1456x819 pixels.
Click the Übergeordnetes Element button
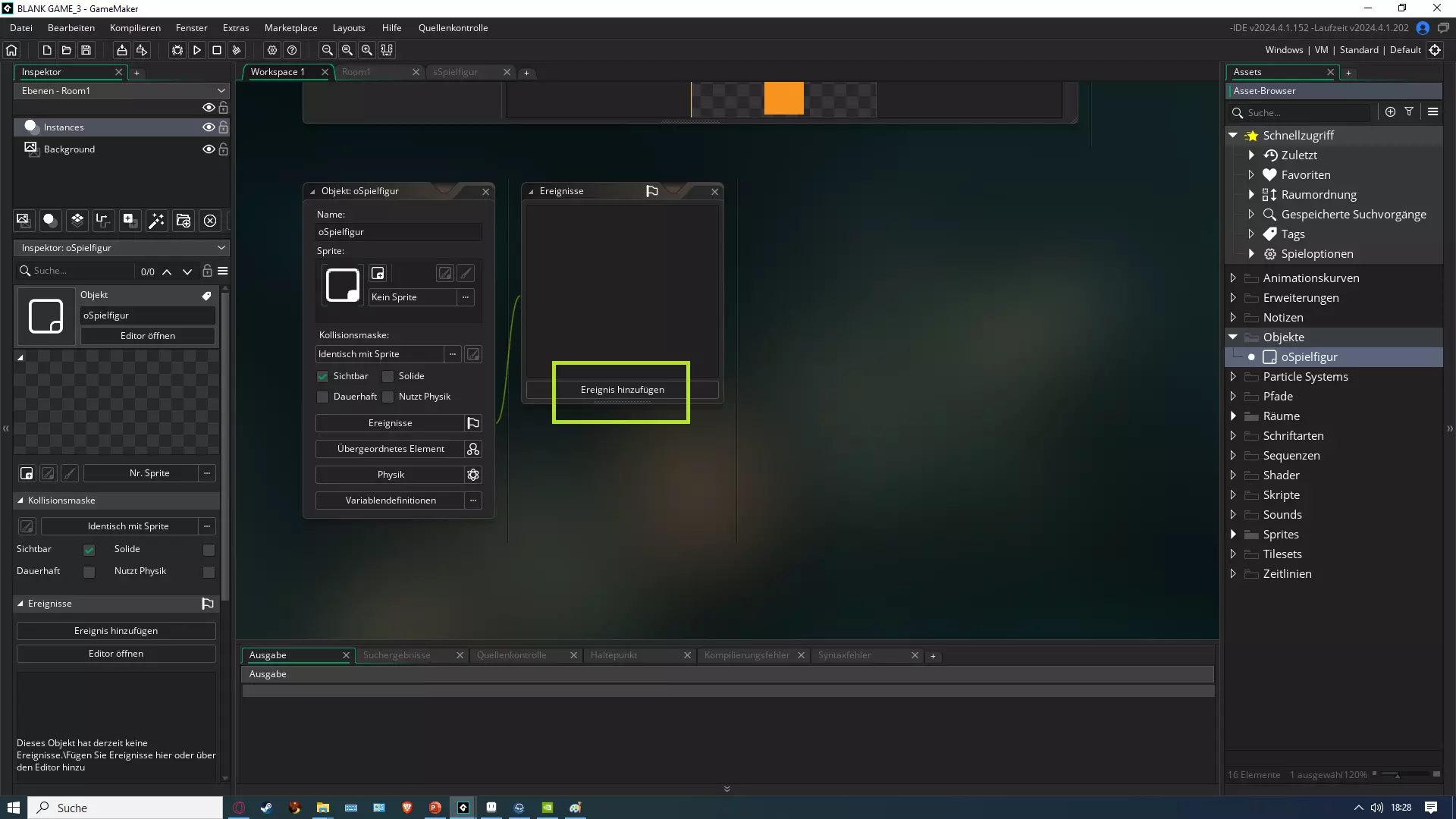391,449
